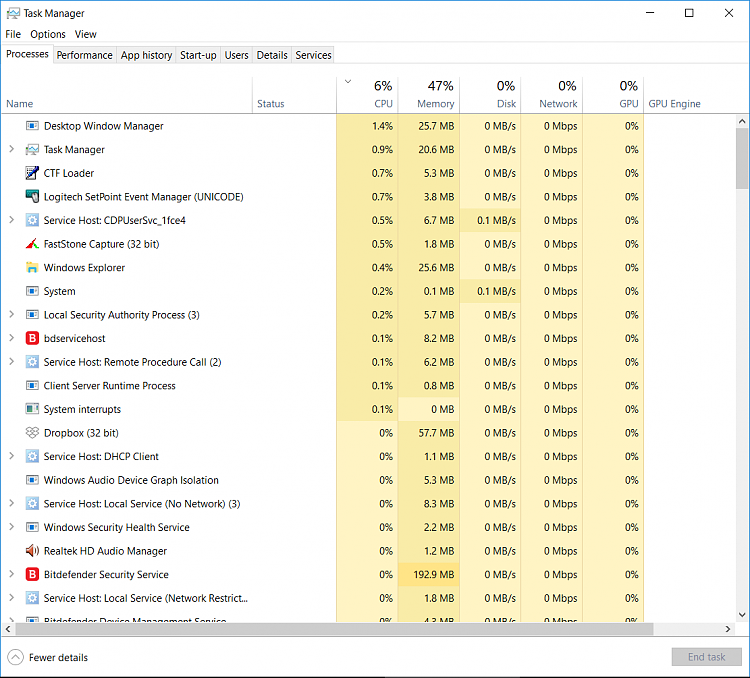Image resolution: width=750 pixels, height=678 pixels.
Task: Click Windows Audio Device Graph Isolation icon
Action: [x=32, y=480]
